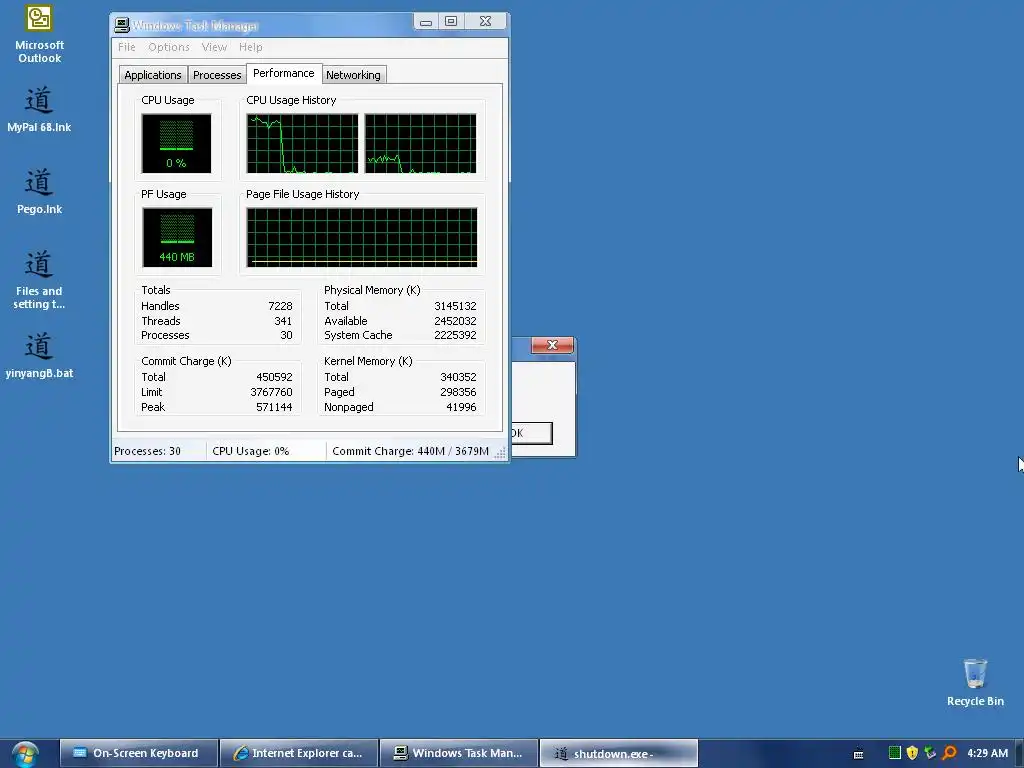
Task: Click the orange magnifier tray icon
Action: [949, 753]
